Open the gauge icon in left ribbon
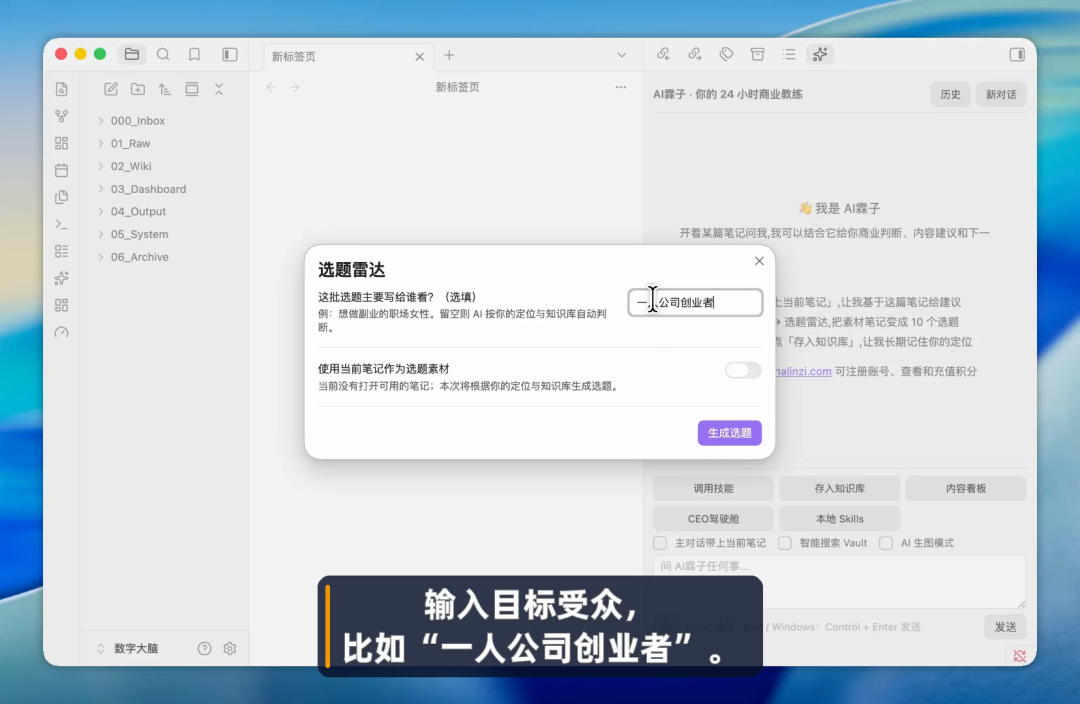 click(61, 332)
